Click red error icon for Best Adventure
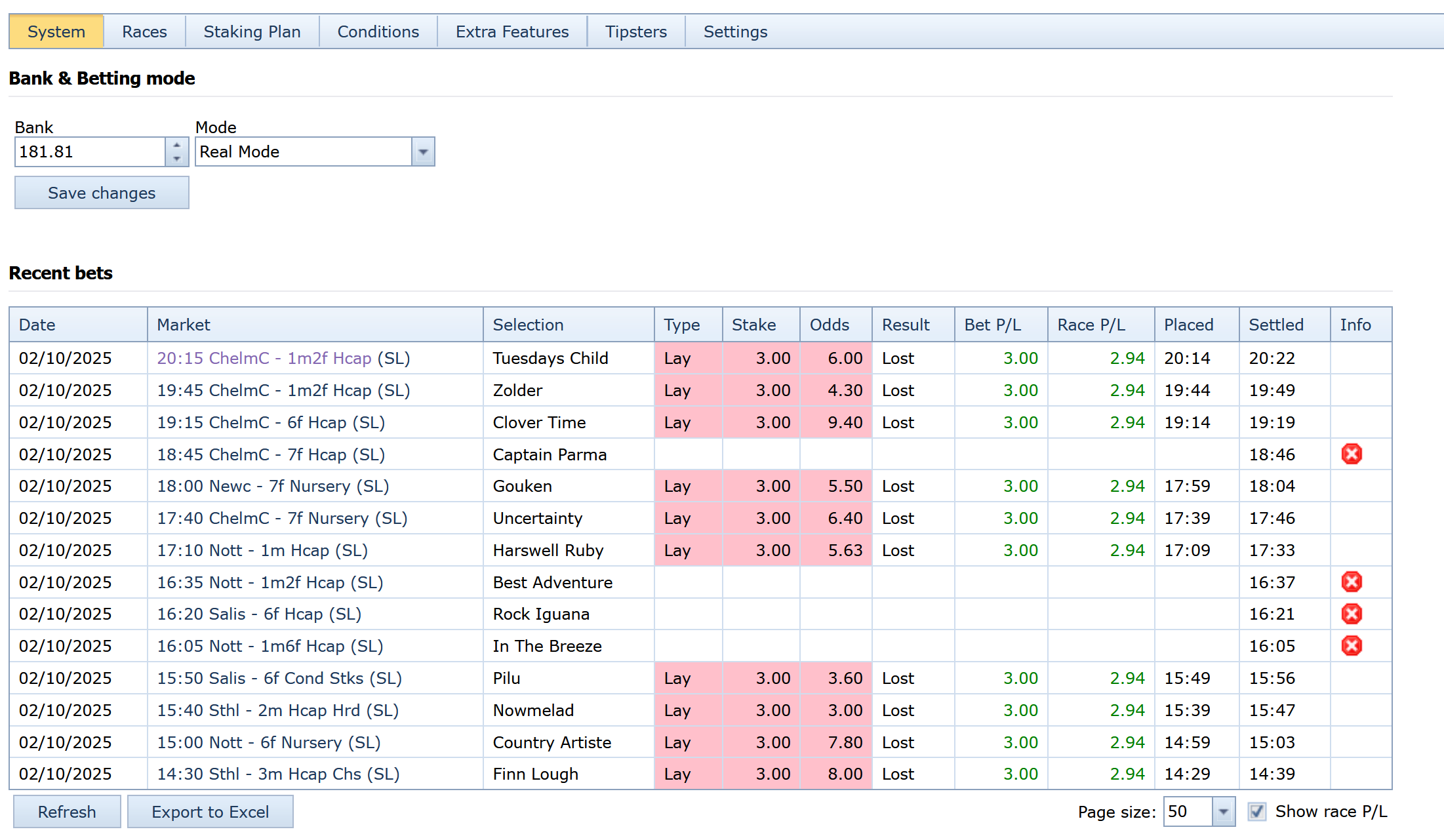The width and height of the screenshot is (1444, 840). click(1351, 582)
